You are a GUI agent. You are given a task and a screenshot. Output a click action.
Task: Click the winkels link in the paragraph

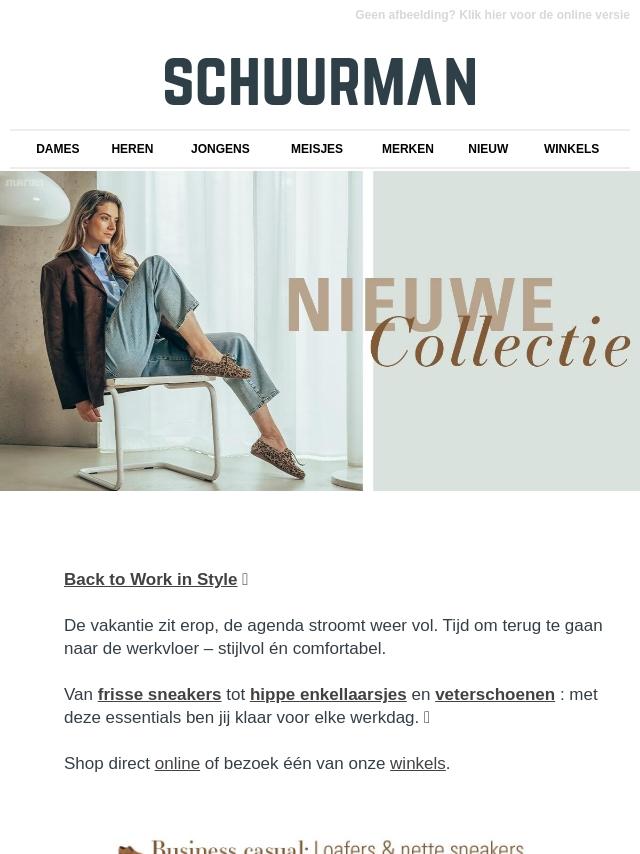coord(418,764)
